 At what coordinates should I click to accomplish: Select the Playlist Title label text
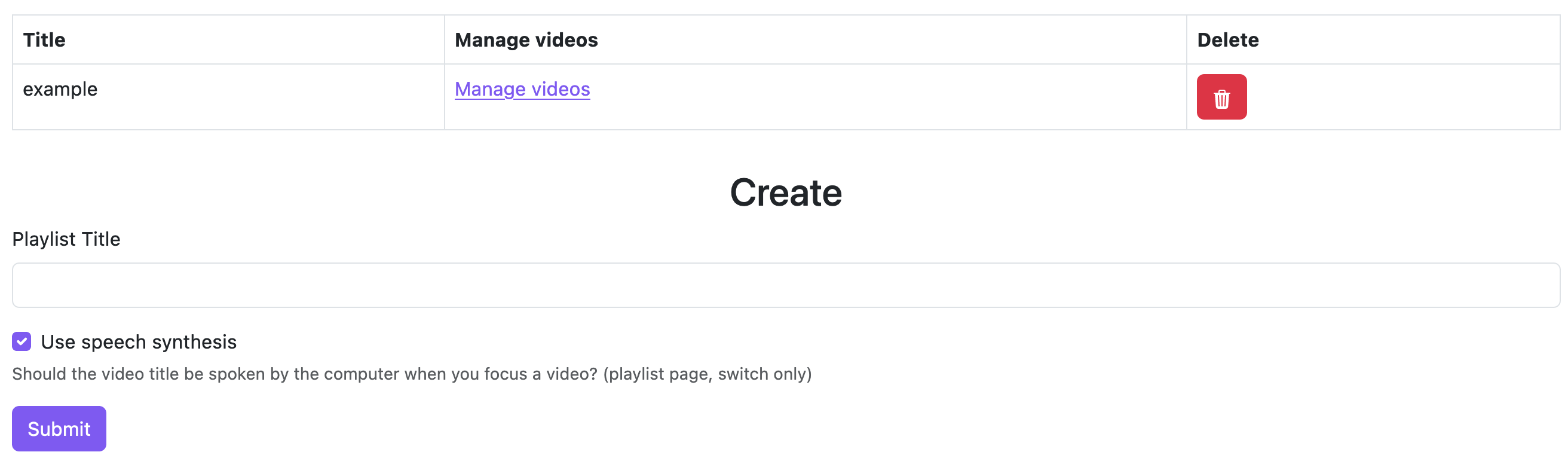pos(66,239)
